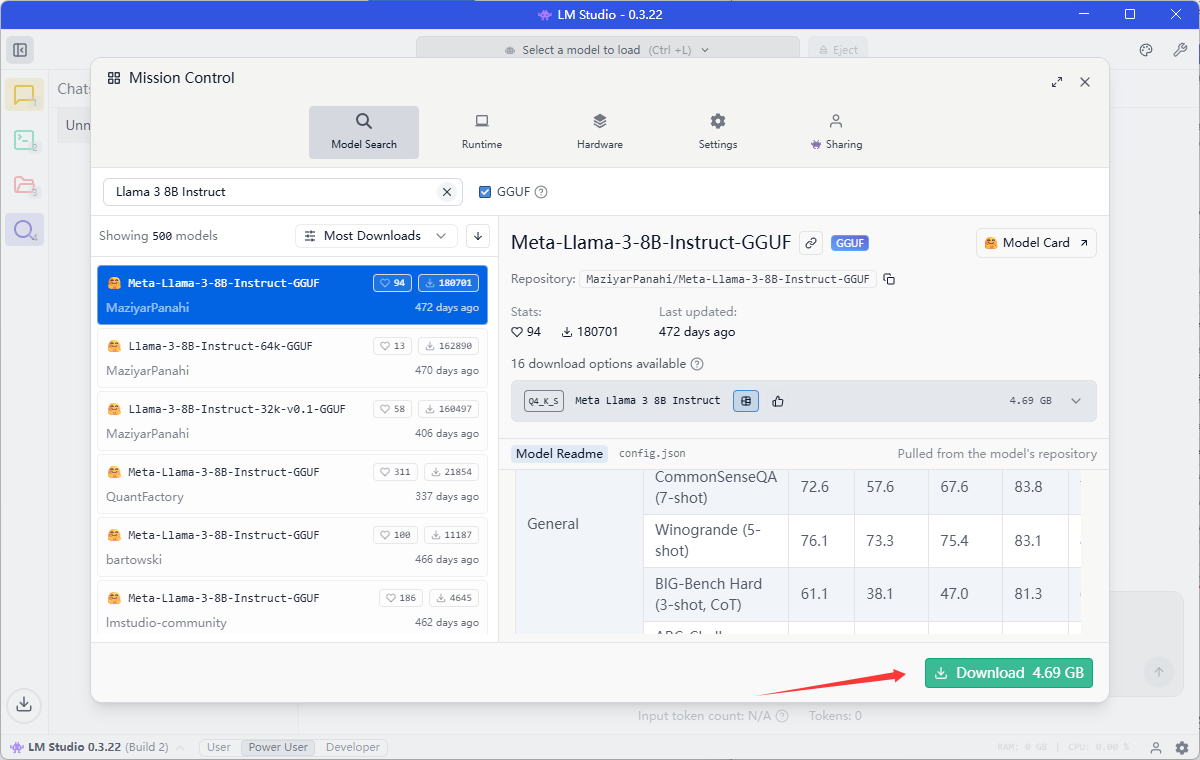The image size is (1200, 760).
Task: Open the Model Card link button
Action: 1036,243
